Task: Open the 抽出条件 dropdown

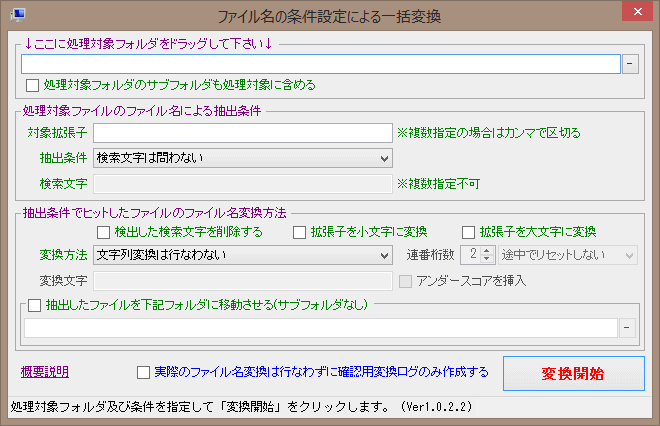Action: (242, 157)
